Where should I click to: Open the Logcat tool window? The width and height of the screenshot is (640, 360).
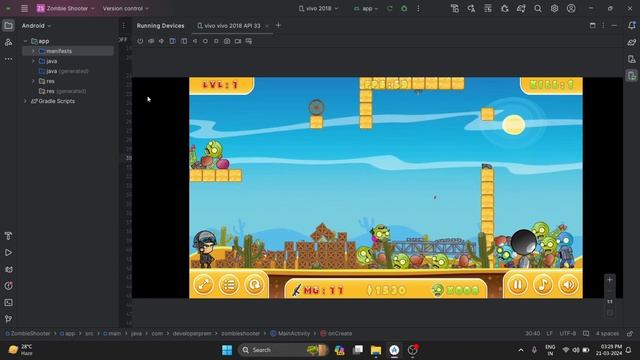point(8,269)
